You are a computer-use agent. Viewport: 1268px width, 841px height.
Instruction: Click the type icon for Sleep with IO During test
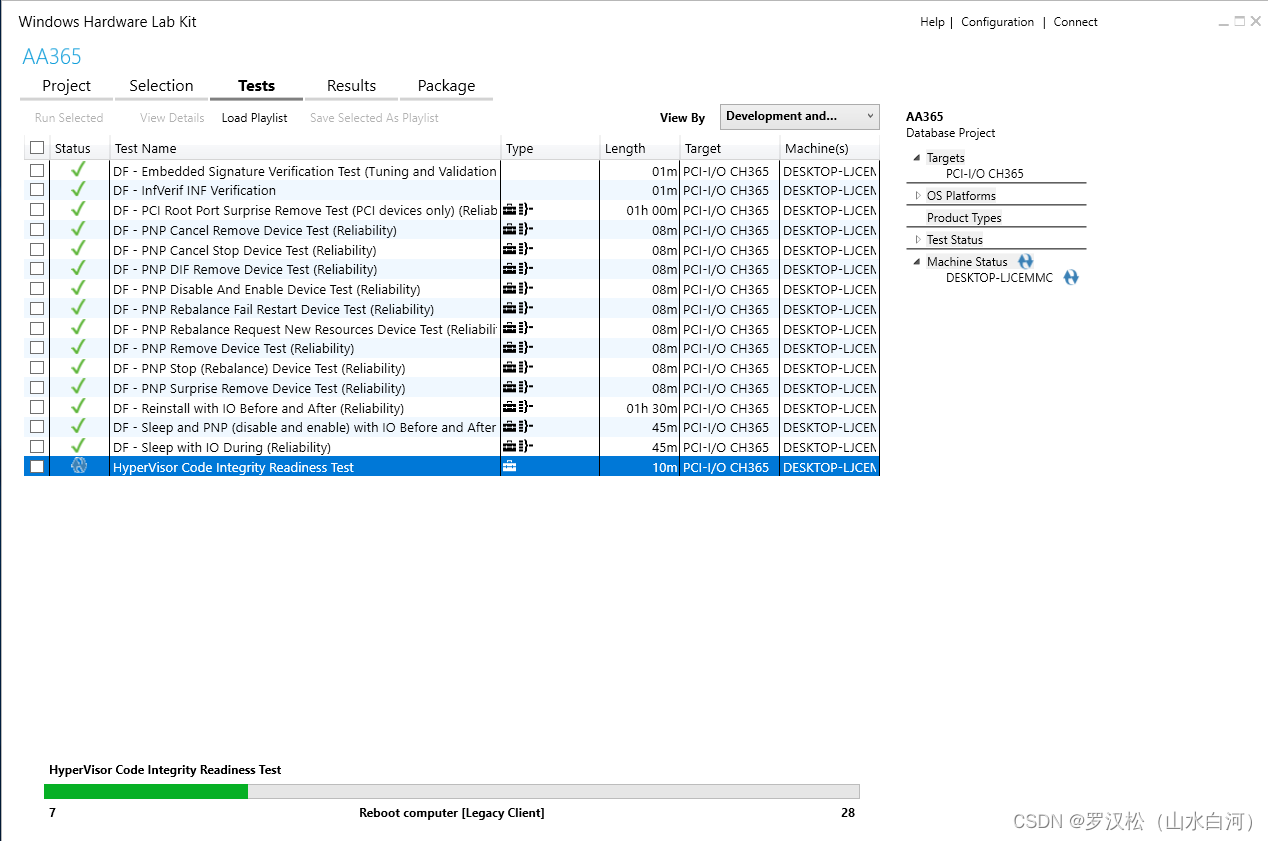click(518, 447)
